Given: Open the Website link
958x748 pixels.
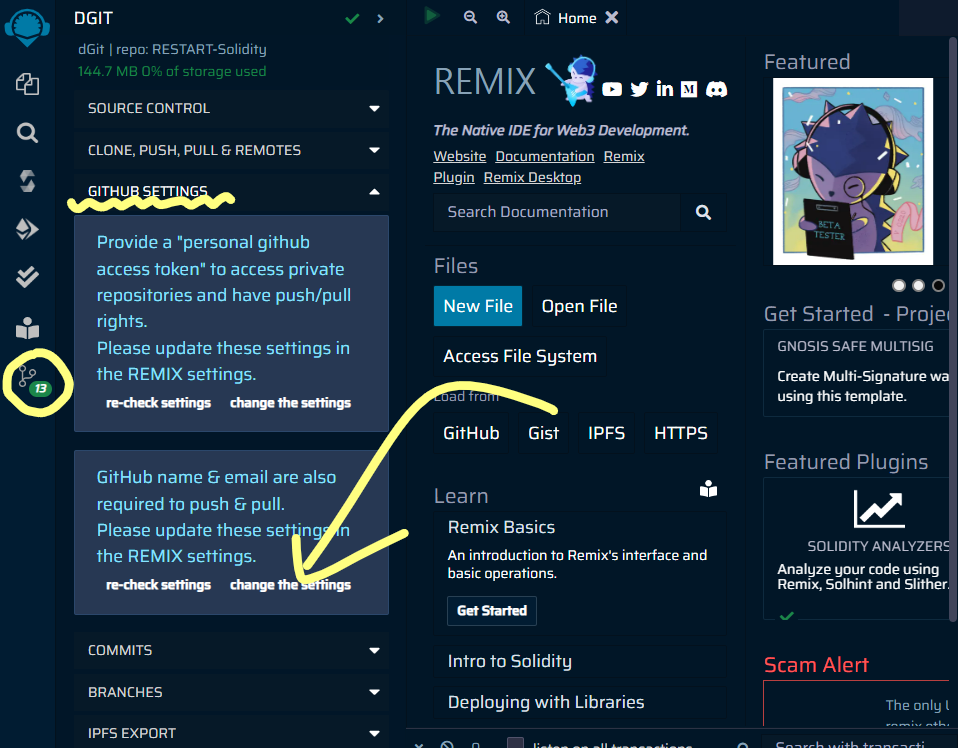Looking at the screenshot, I should pyautogui.click(x=459, y=156).
